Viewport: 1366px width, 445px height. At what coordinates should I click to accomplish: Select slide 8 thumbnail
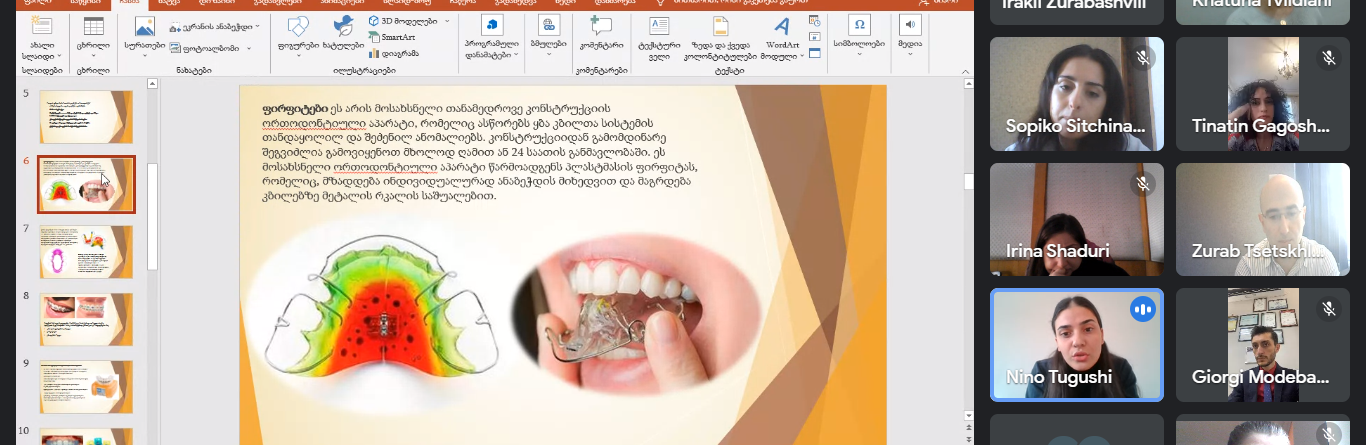coord(86,319)
